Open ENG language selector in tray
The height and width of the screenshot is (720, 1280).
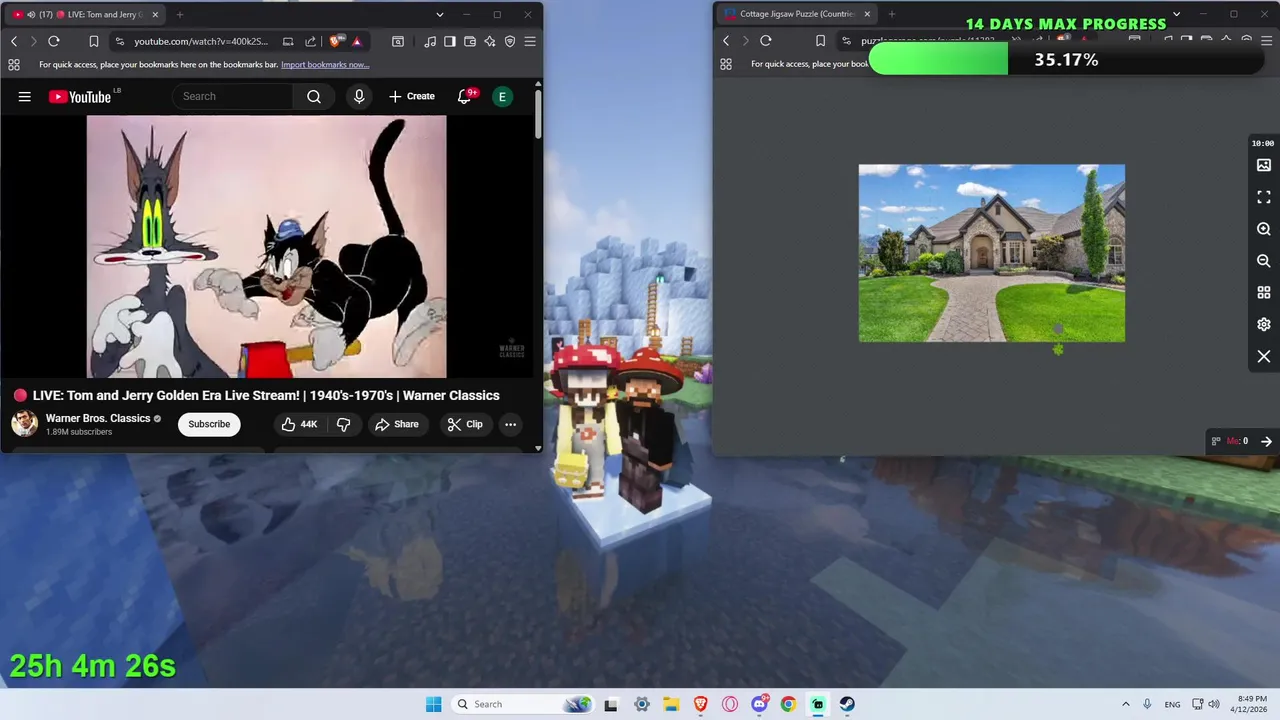[x=1172, y=704]
